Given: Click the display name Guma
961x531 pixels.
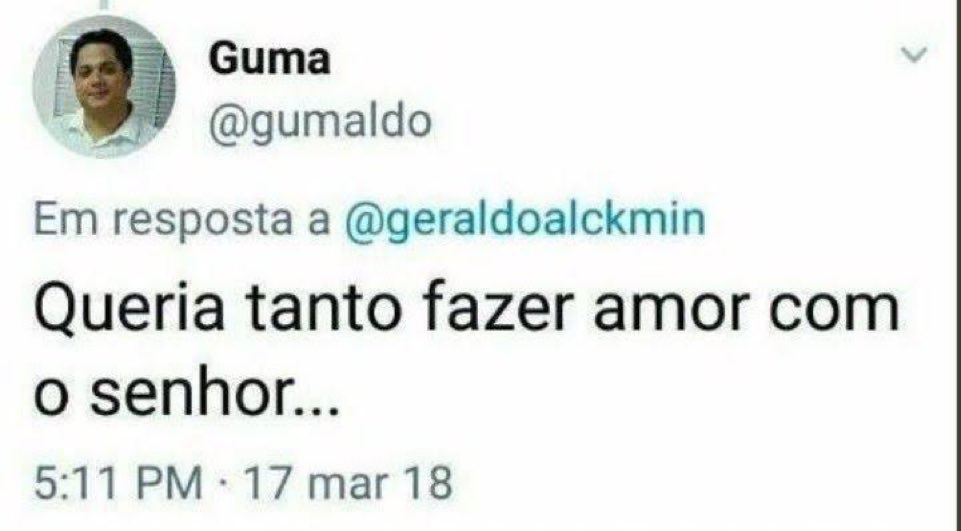Looking at the screenshot, I should coord(269,59).
